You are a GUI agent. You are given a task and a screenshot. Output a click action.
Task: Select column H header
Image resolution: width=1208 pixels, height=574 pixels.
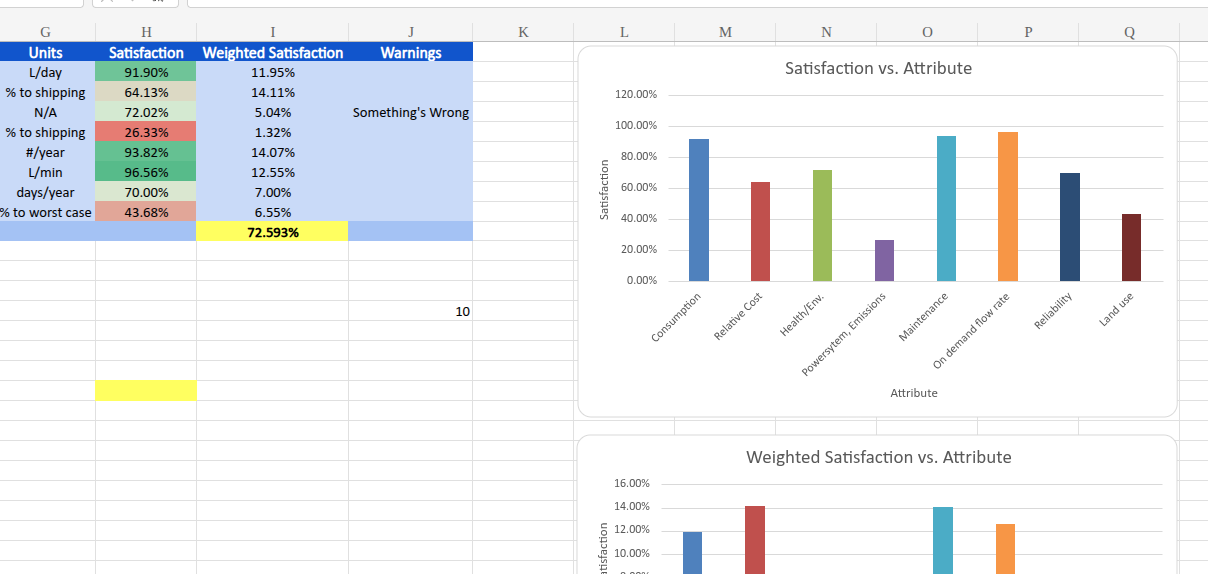point(146,32)
